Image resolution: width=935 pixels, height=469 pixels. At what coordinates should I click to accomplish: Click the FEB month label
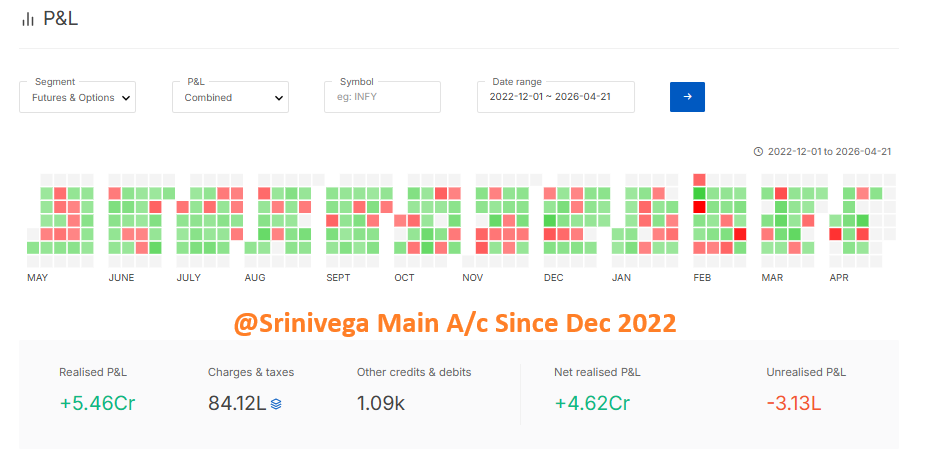coord(702,278)
